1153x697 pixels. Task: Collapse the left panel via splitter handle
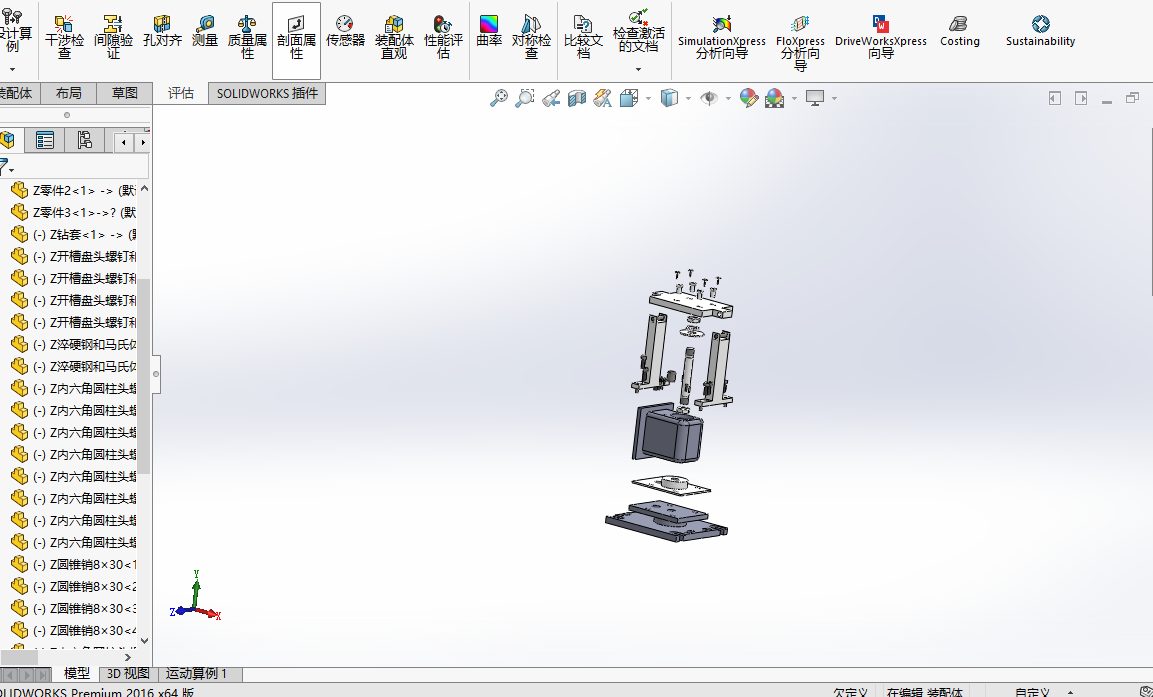point(156,374)
